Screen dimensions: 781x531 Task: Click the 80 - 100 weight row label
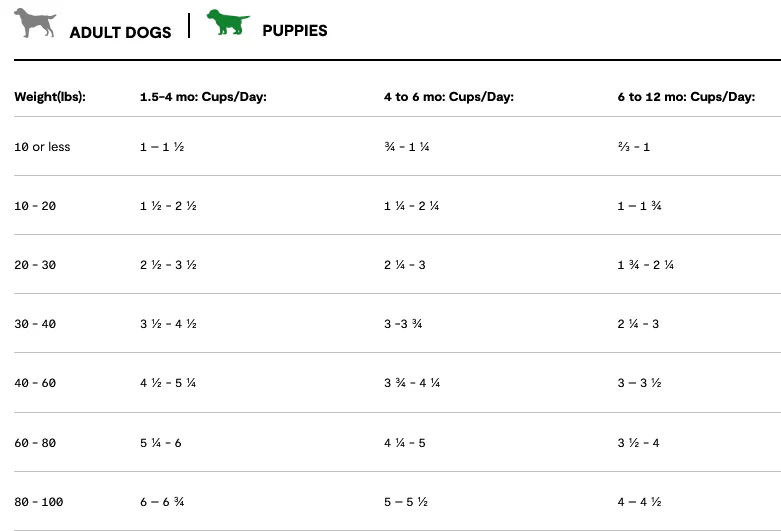coord(39,502)
